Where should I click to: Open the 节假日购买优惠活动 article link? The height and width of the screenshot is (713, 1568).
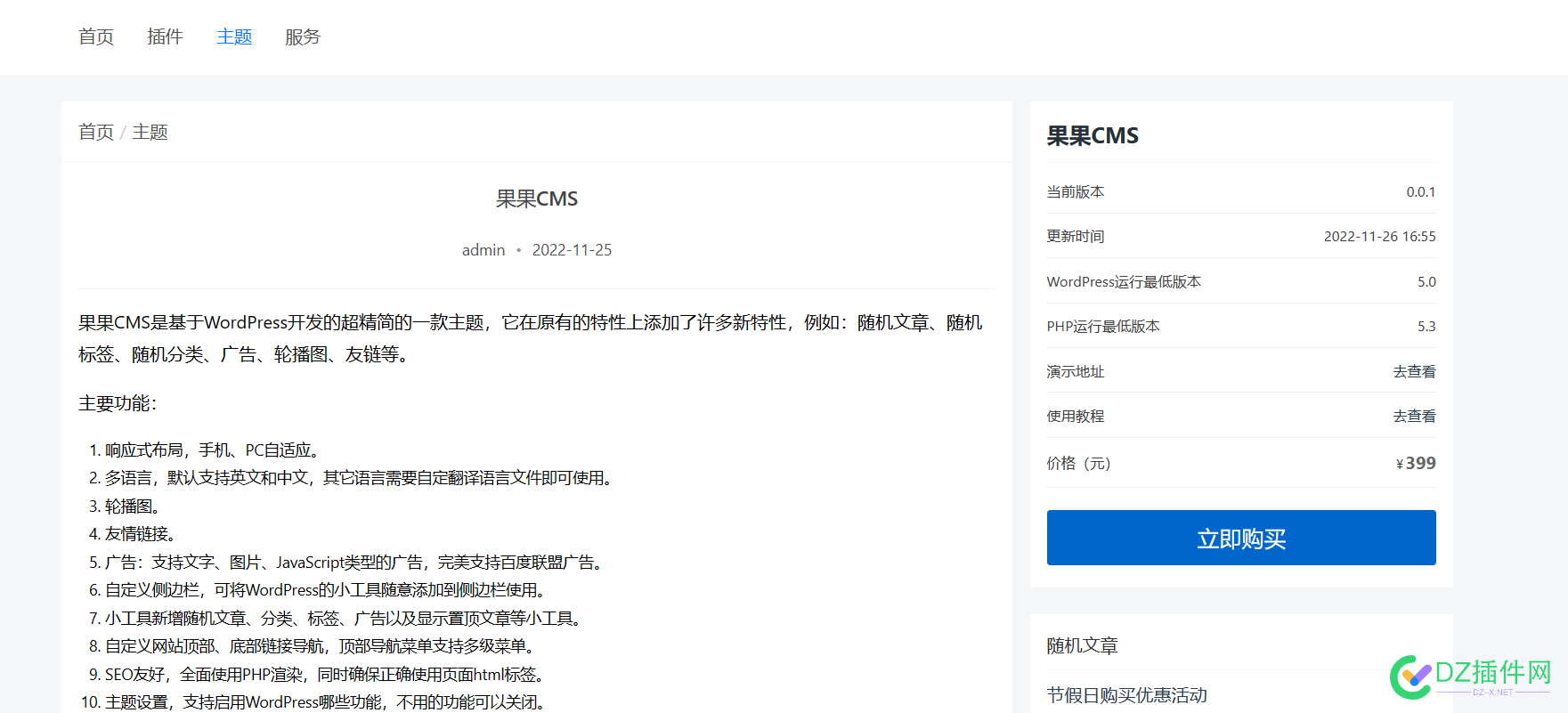coord(1127,695)
